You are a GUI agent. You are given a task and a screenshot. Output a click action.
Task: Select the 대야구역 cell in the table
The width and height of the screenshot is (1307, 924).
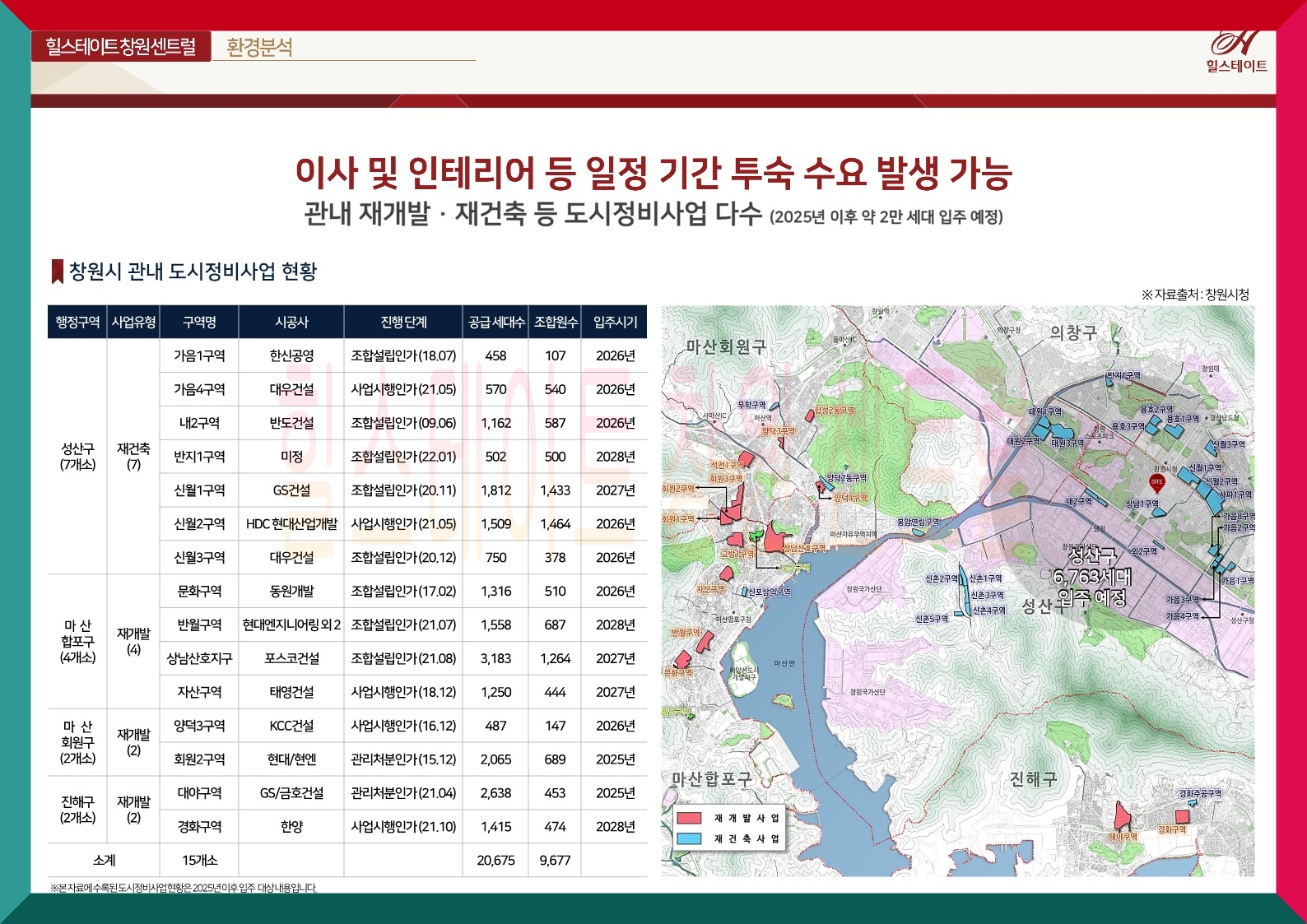click(x=199, y=794)
